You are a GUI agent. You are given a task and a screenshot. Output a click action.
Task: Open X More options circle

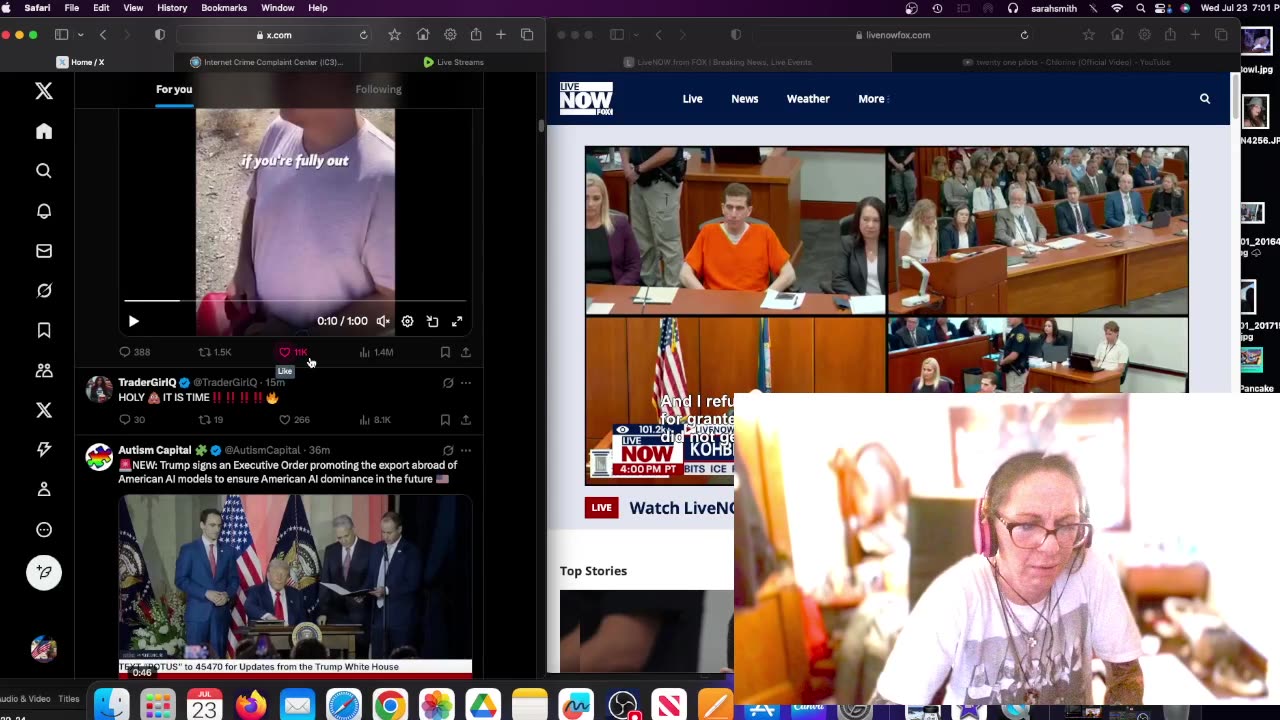tap(44, 530)
